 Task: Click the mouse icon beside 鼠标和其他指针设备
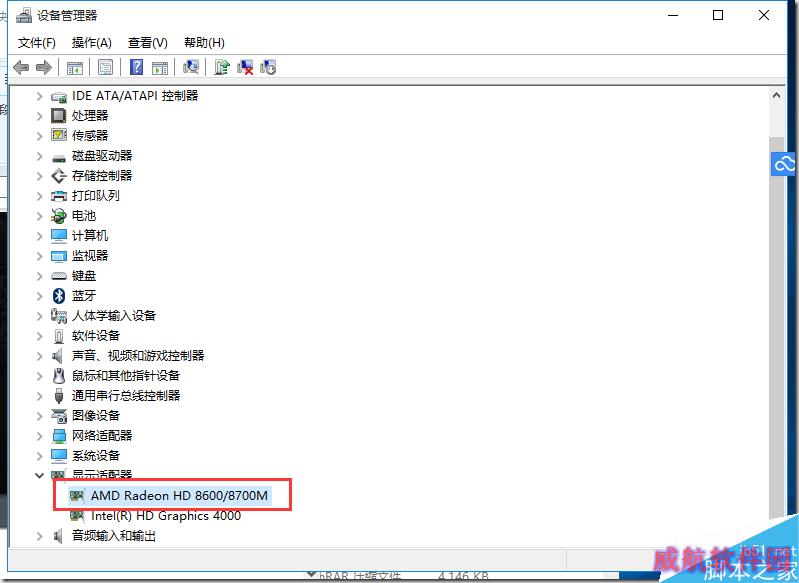pos(59,376)
